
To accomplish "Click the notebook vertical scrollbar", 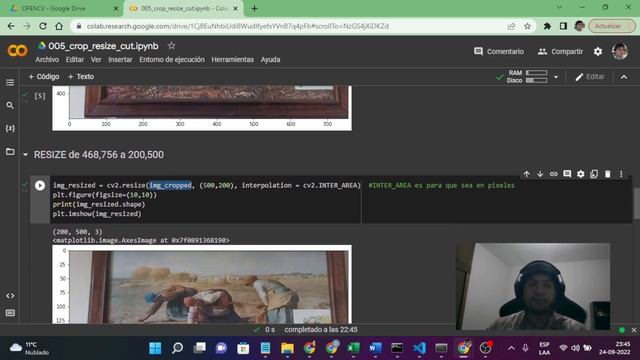I will [636, 204].
